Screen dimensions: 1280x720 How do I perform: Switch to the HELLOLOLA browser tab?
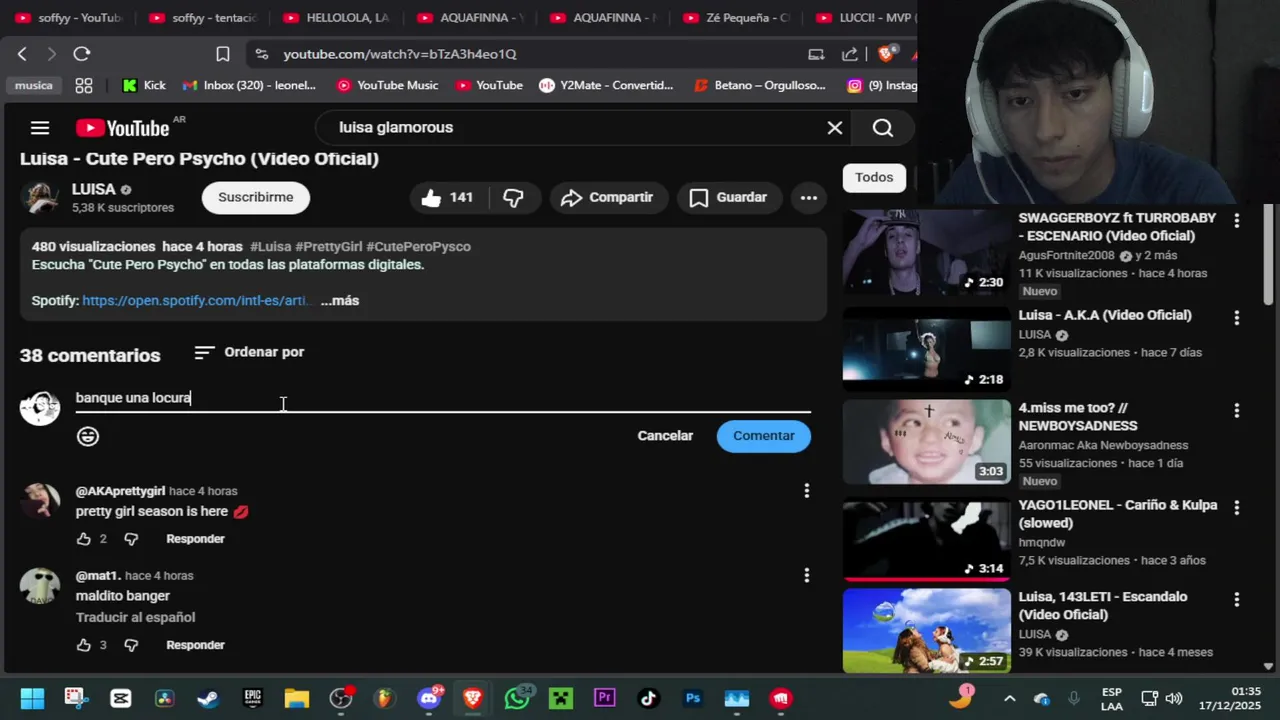337,18
